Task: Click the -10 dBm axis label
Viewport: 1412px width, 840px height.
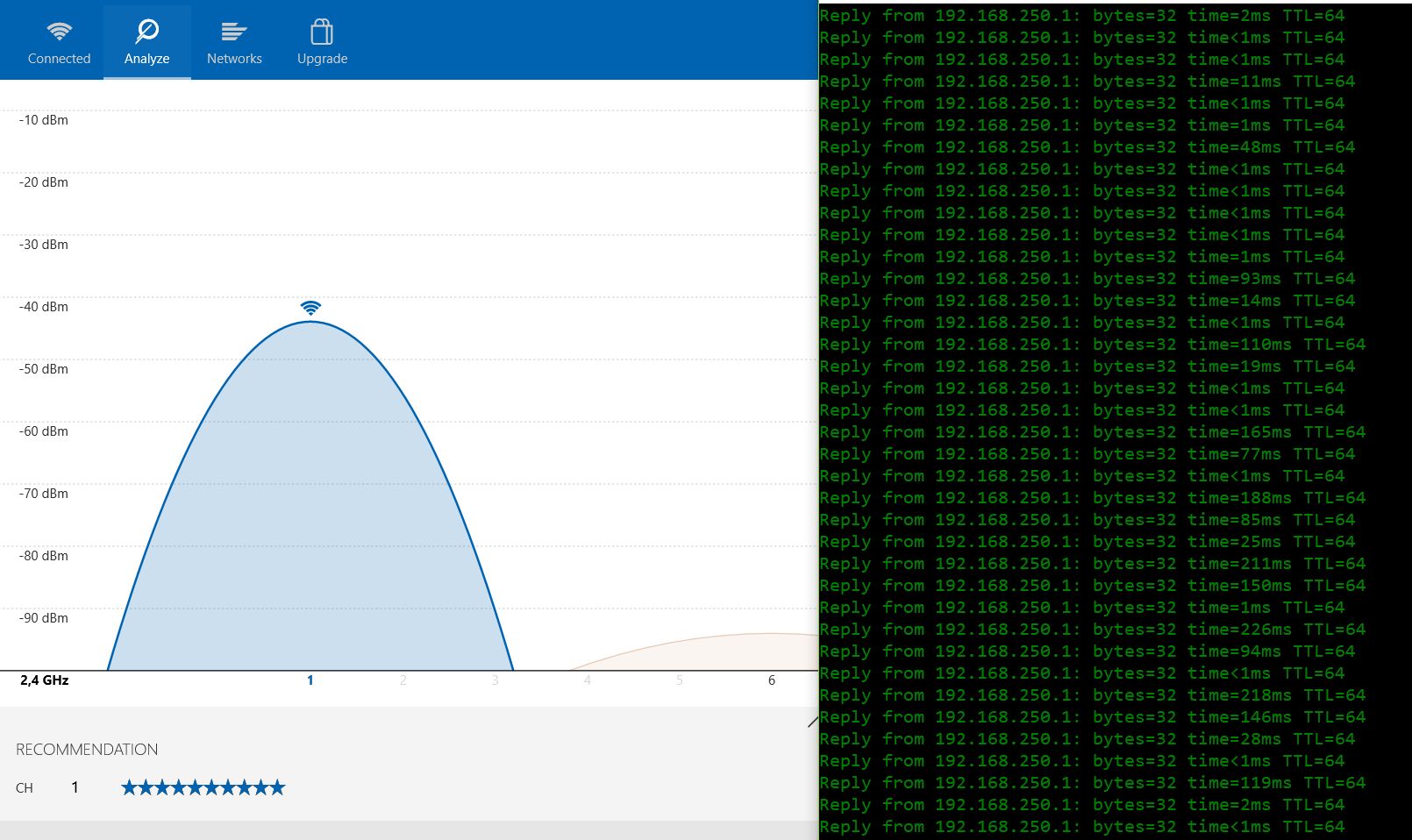Action: pyautogui.click(x=43, y=120)
